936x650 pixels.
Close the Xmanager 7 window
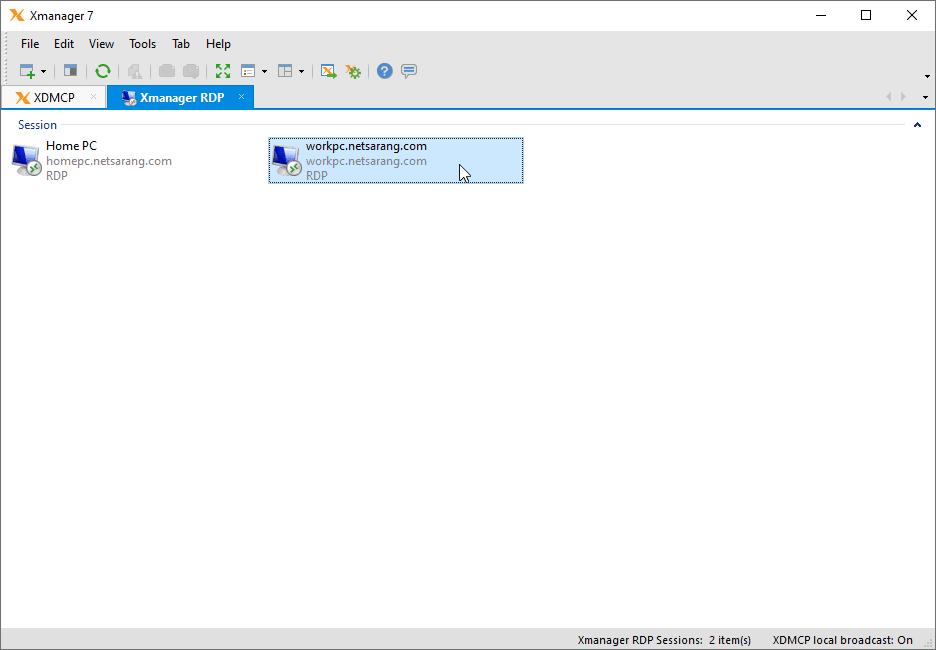912,16
